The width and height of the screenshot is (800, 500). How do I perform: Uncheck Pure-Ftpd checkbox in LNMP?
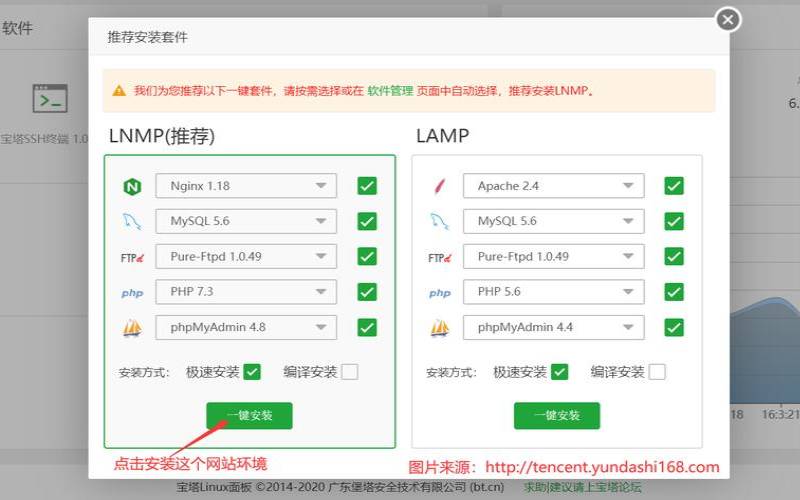pos(367,256)
